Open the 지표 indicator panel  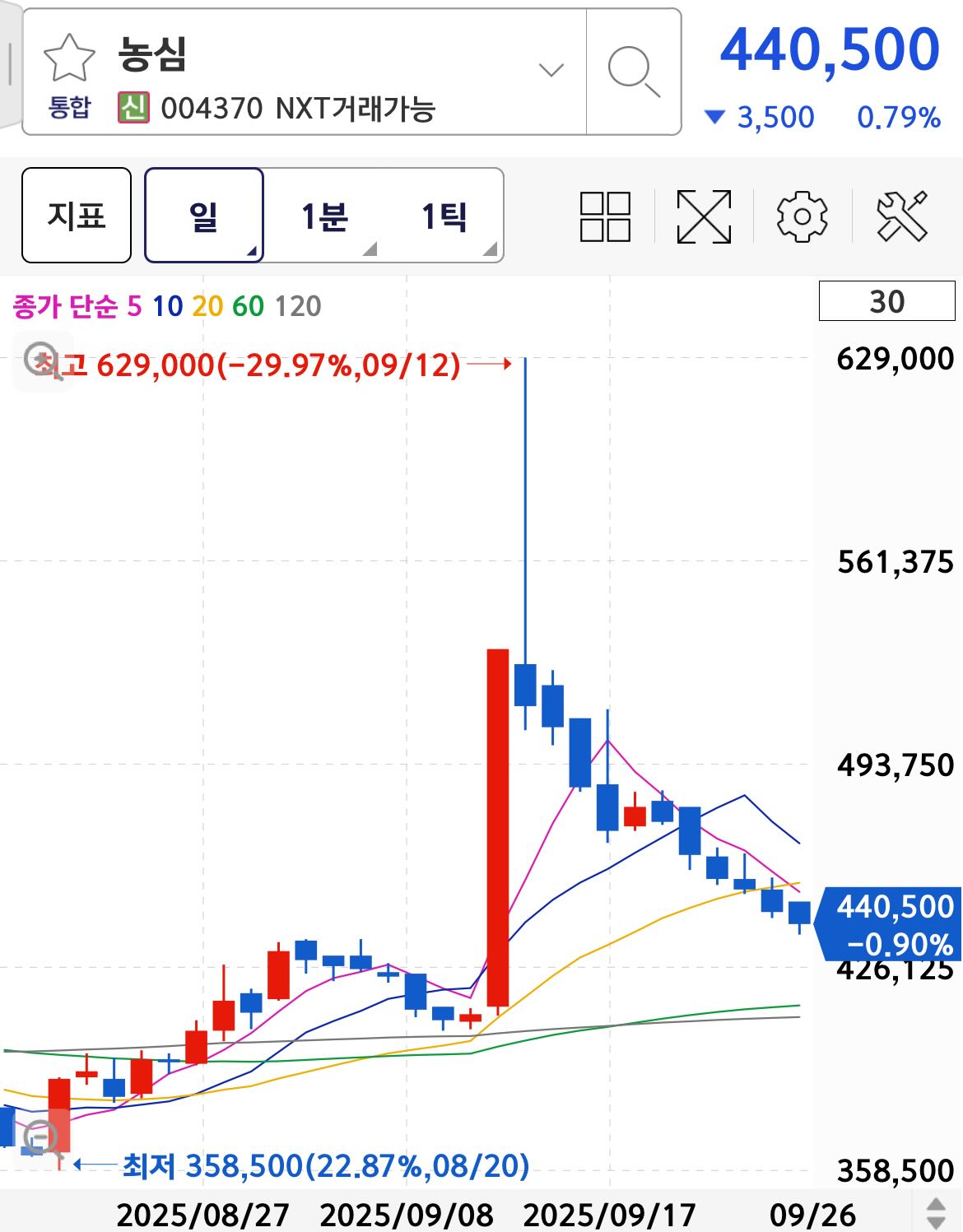click(76, 216)
